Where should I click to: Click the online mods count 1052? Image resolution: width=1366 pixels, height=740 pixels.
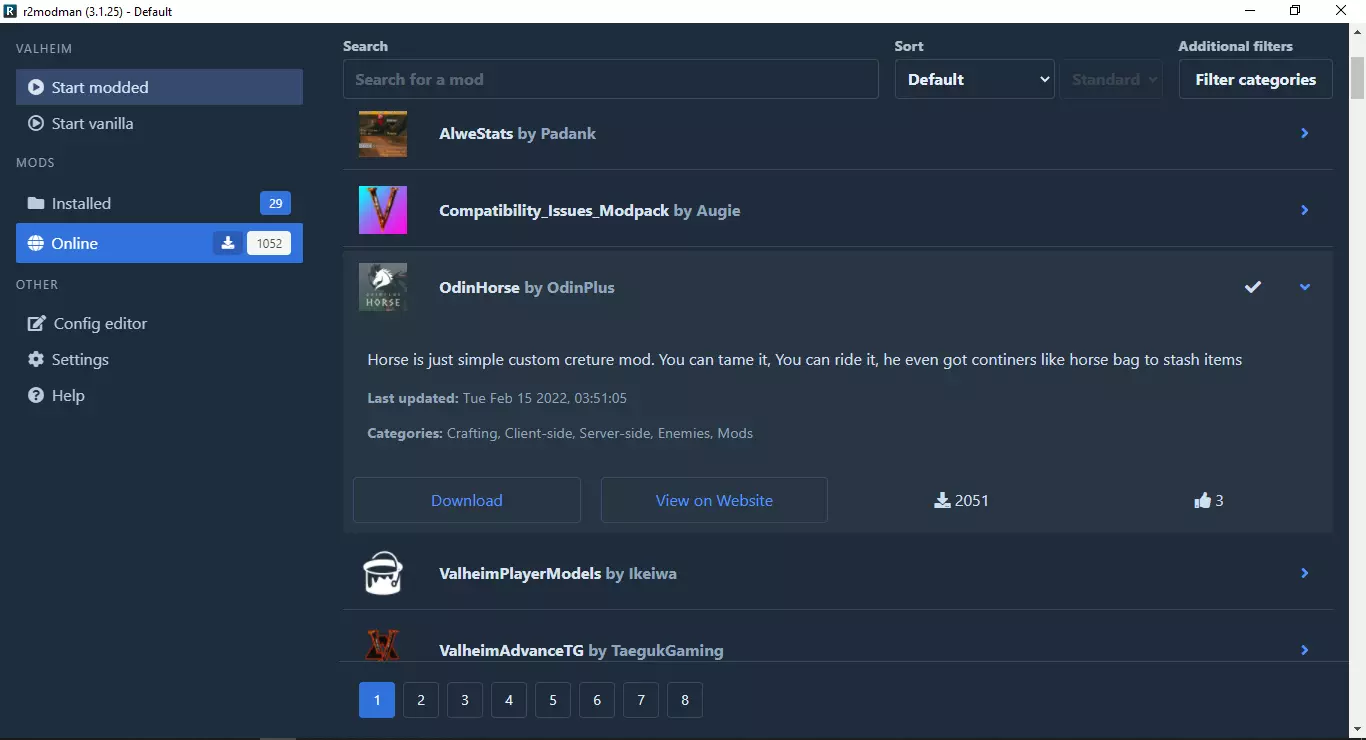click(x=269, y=243)
